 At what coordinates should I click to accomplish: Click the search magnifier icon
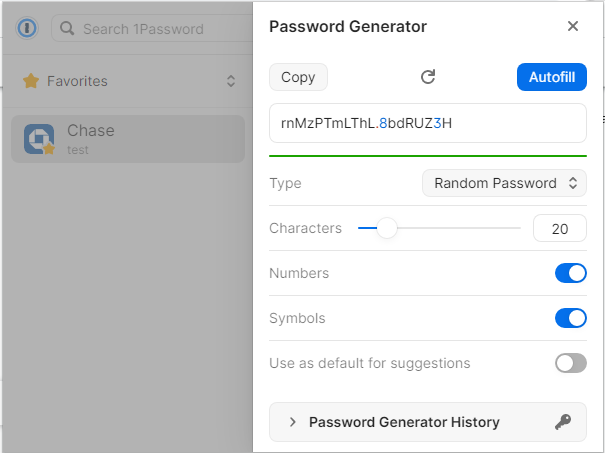click(x=68, y=29)
